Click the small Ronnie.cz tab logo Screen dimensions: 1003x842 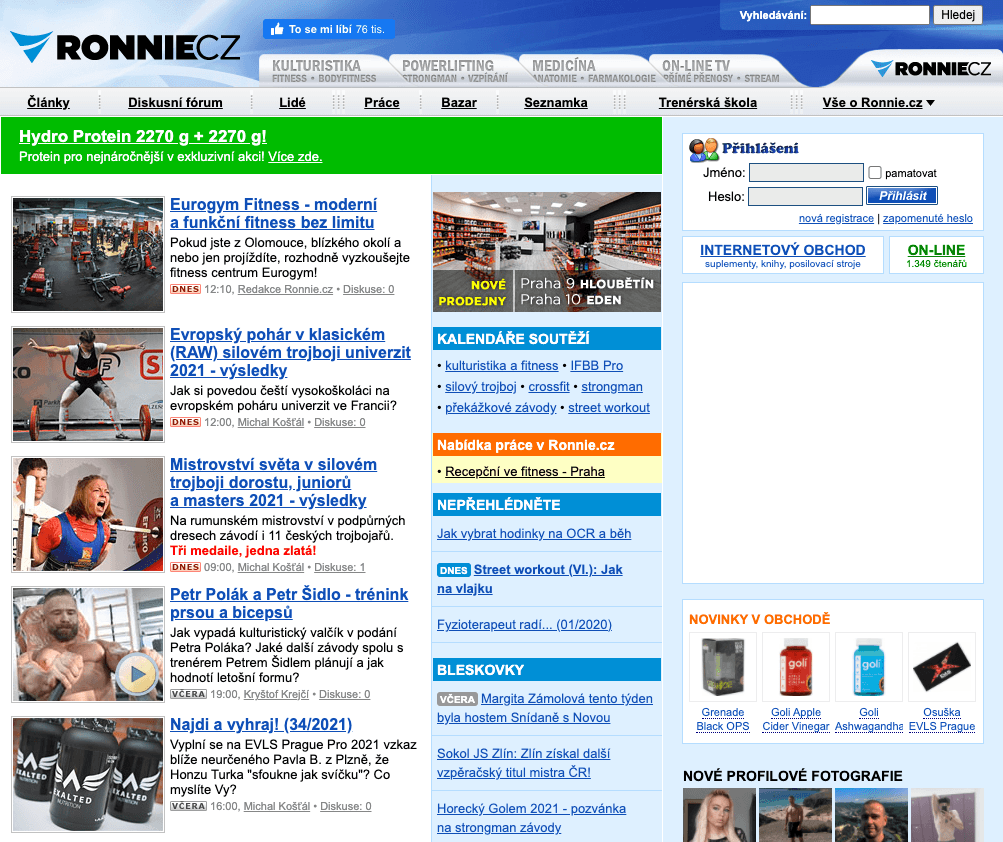pos(931,68)
